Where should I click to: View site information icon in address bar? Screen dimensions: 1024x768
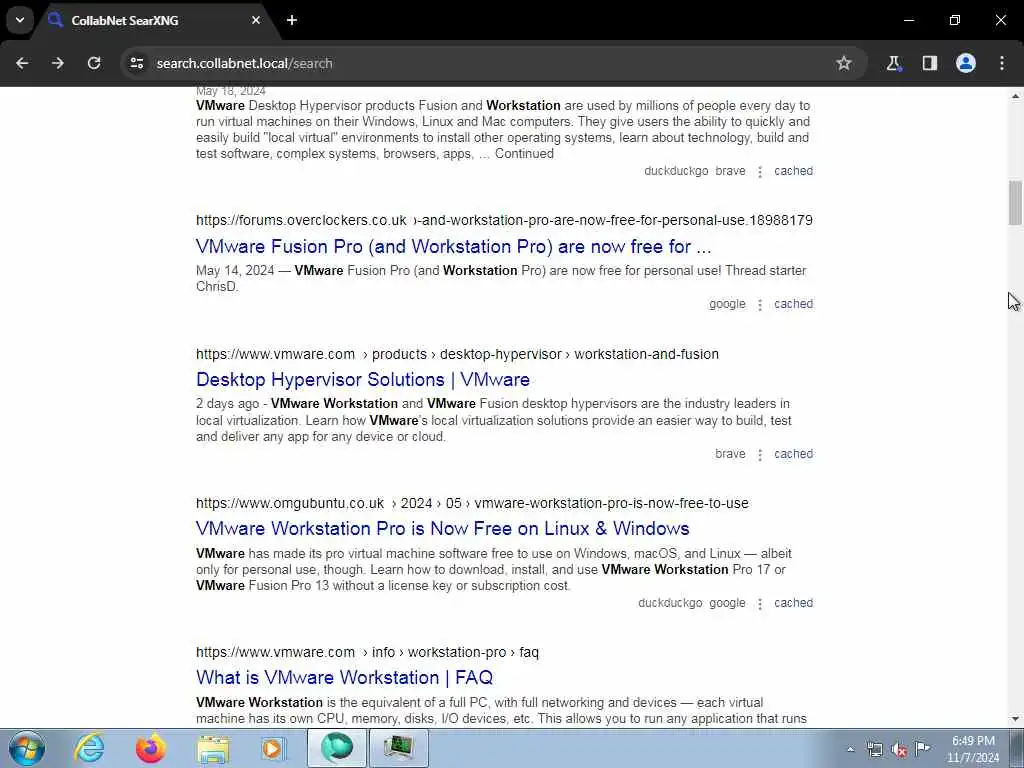136,63
